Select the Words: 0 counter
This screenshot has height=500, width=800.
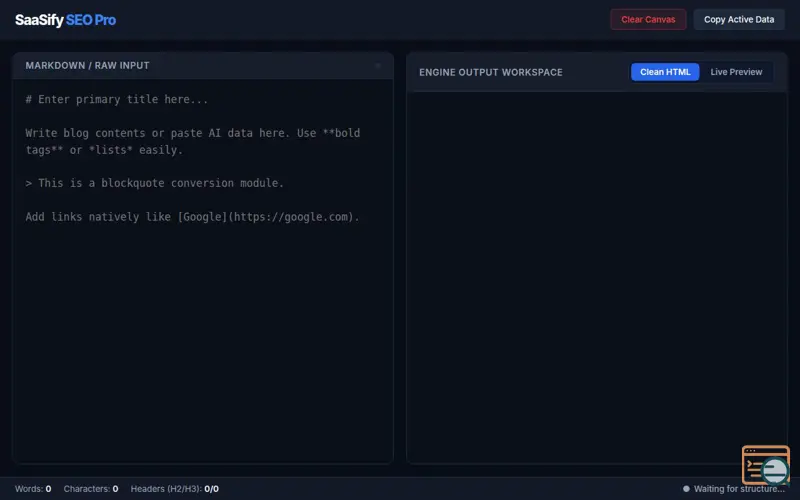(33, 489)
